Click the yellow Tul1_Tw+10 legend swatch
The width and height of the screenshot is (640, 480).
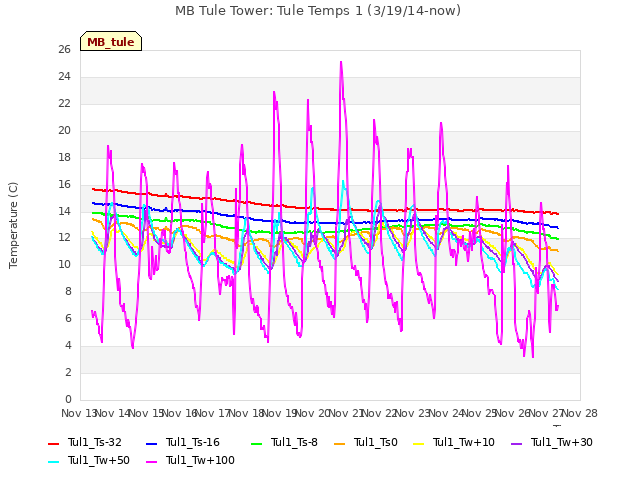pyautogui.click(x=418, y=443)
